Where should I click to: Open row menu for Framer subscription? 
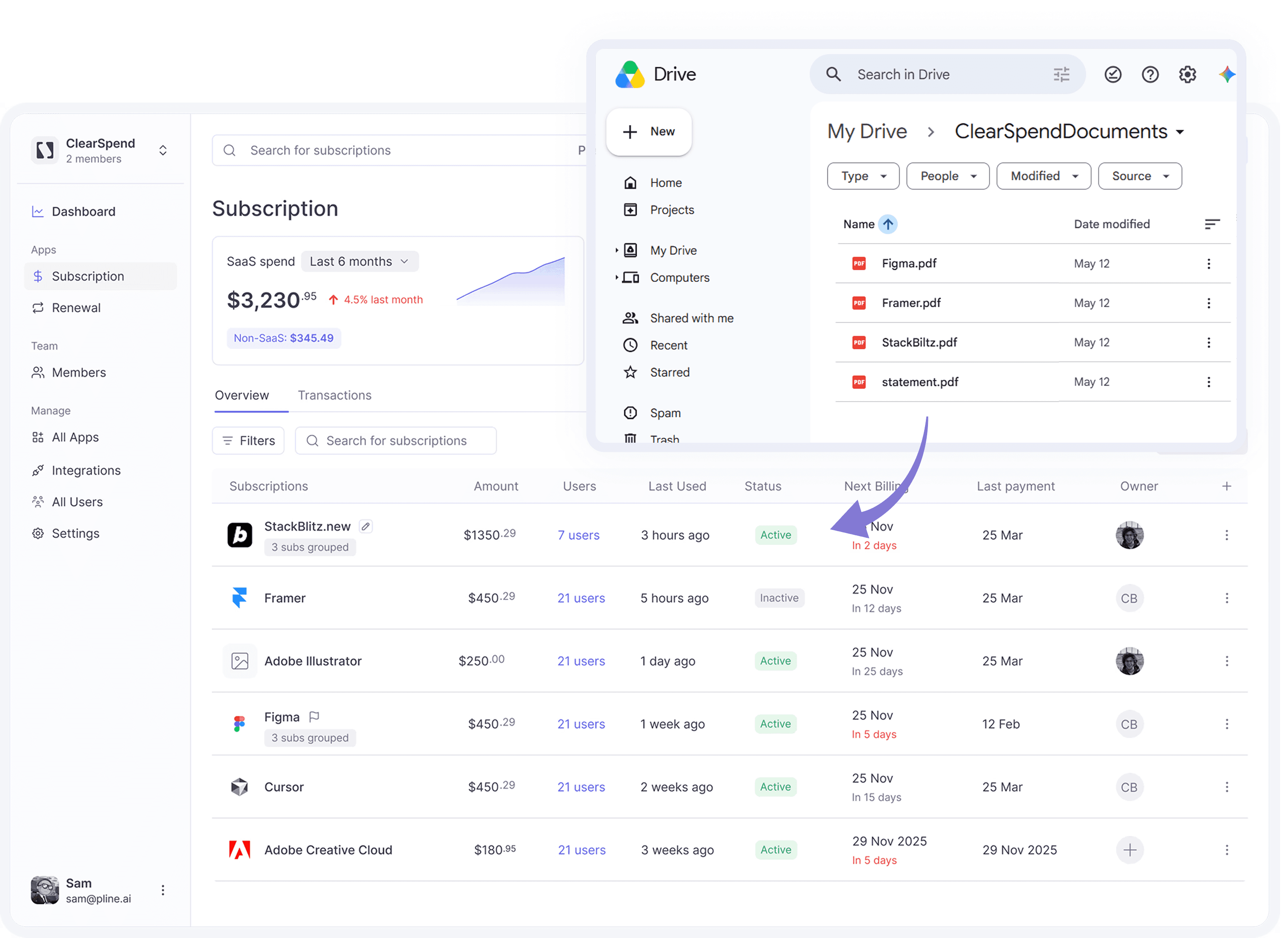click(1227, 598)
